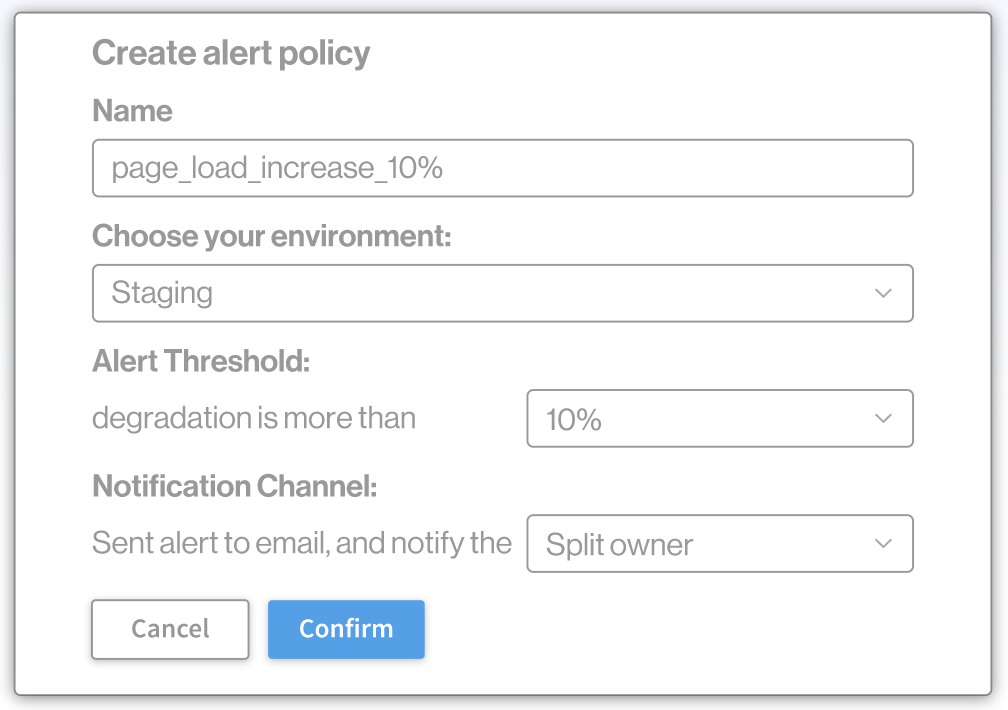Viewport: 1008px width, 710px height.
Task: Open the Split owner notification dropdown
Action: point(719,543)
